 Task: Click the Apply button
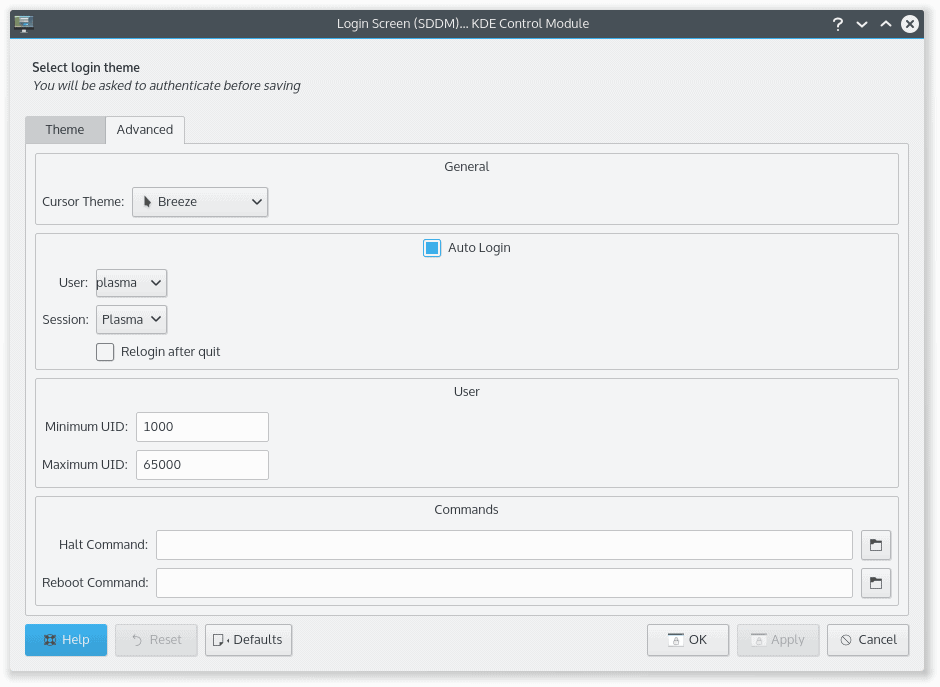tap(778, 640)
